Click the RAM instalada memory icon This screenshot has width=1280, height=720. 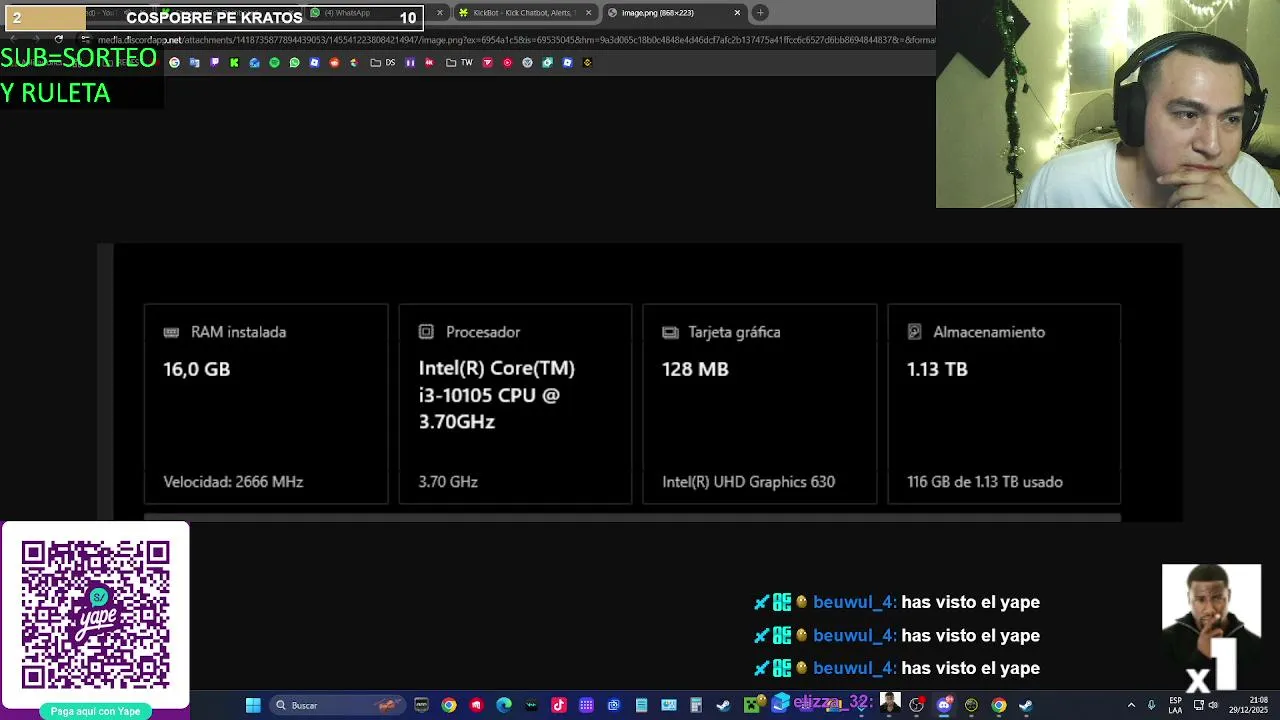click(x=171, y=332)
